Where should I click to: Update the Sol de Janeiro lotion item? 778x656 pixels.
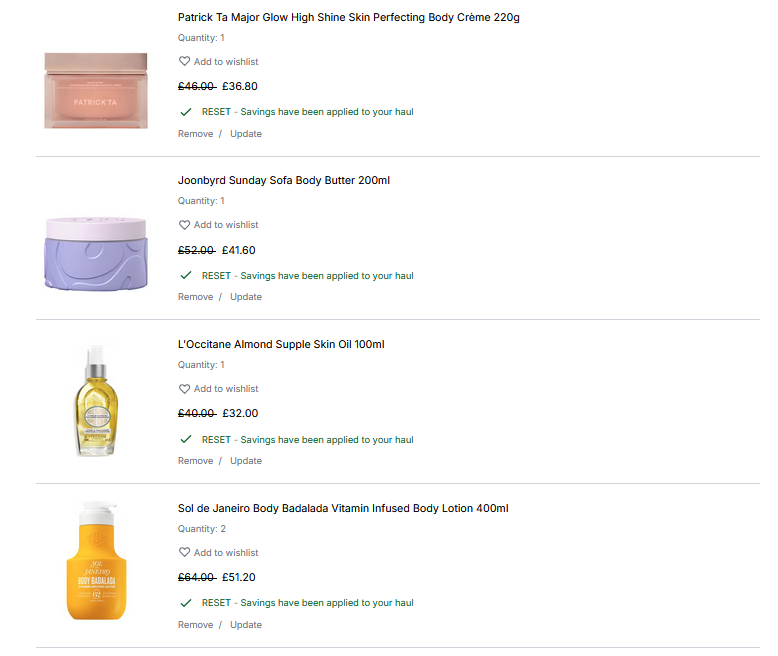(246, 625)
